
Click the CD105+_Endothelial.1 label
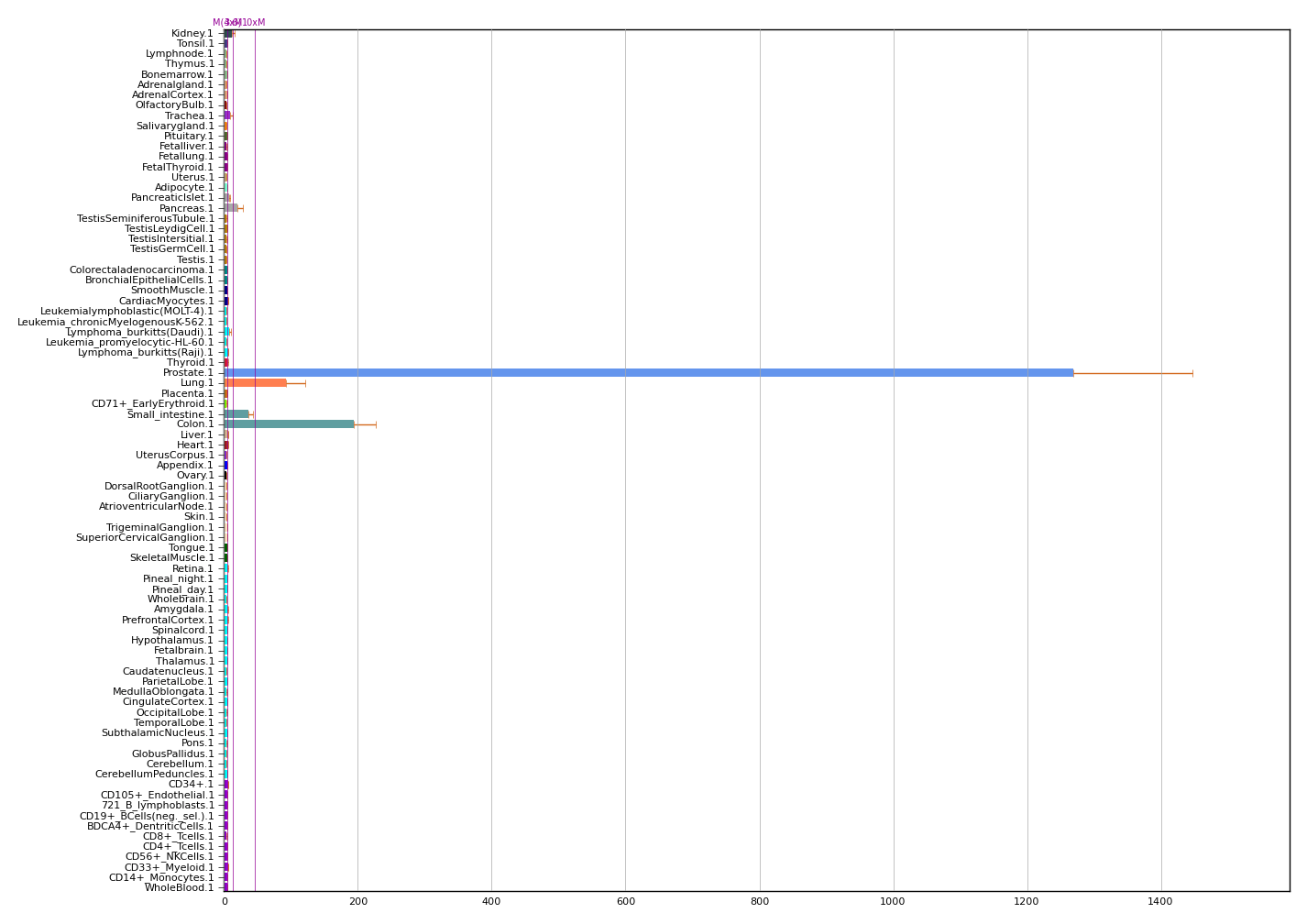[x=157, y=796]
